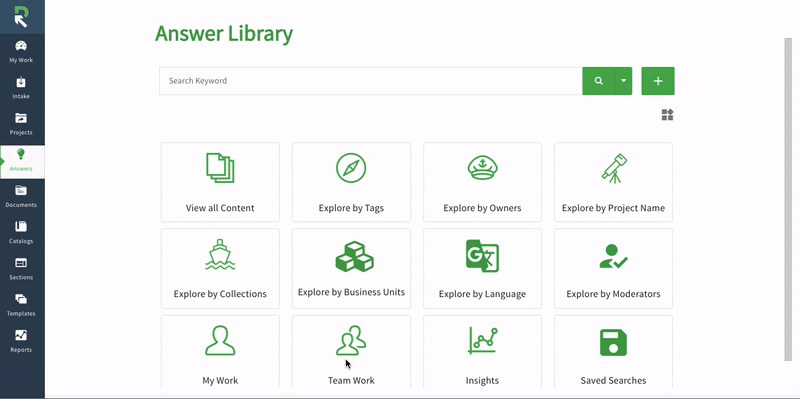Open the My Work tile in library
This screenshot has width=800, height=399.
tap(220, 352)
